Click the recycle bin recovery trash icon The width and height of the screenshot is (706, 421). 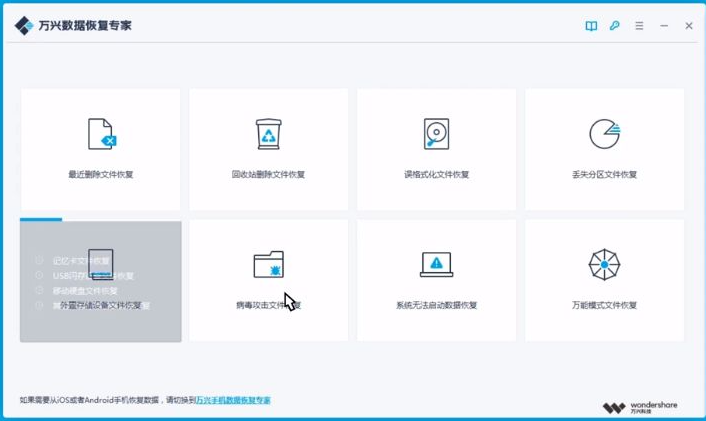[x=268, y=133]
